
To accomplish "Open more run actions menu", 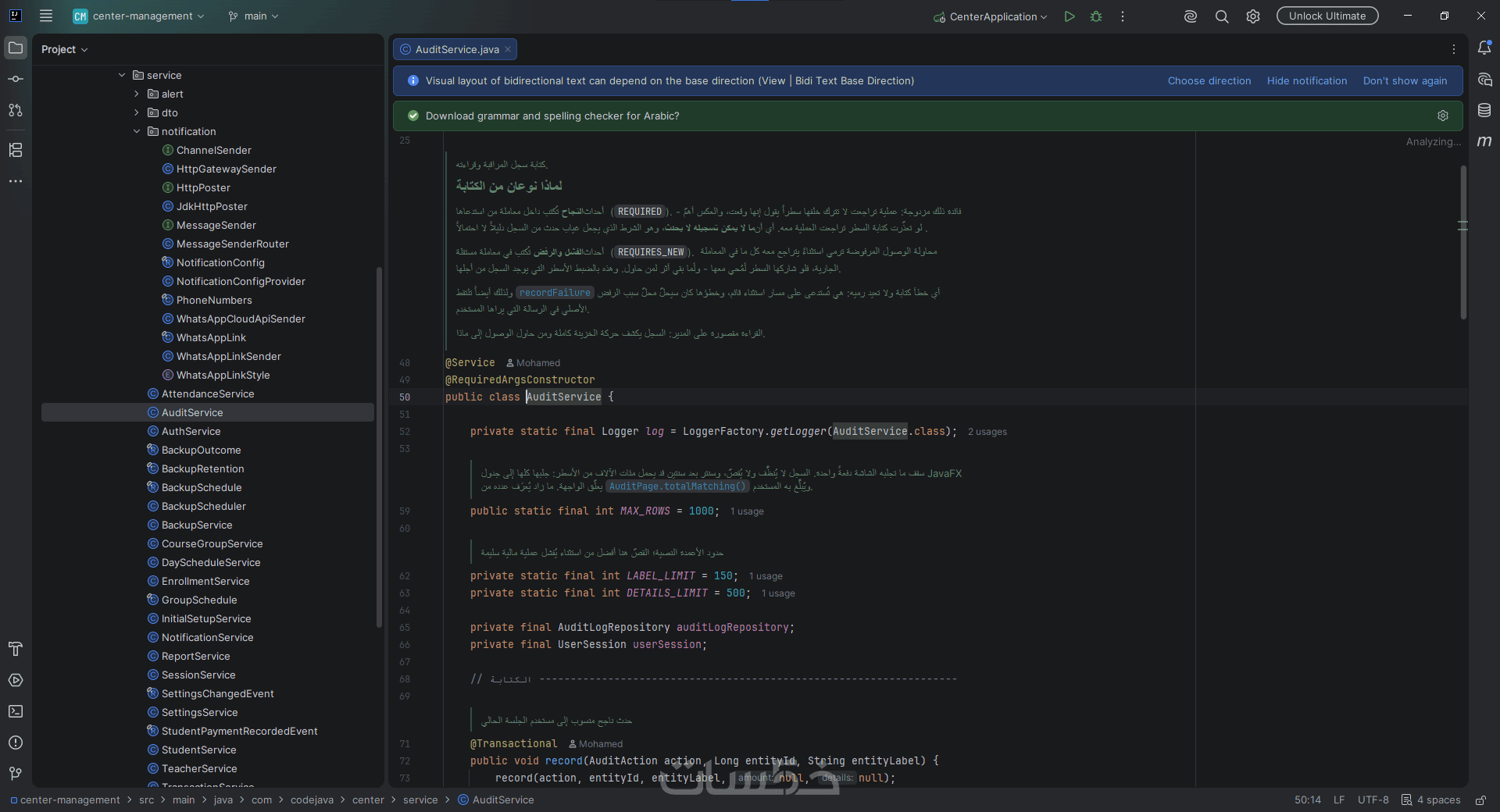I will [1123, 16].
